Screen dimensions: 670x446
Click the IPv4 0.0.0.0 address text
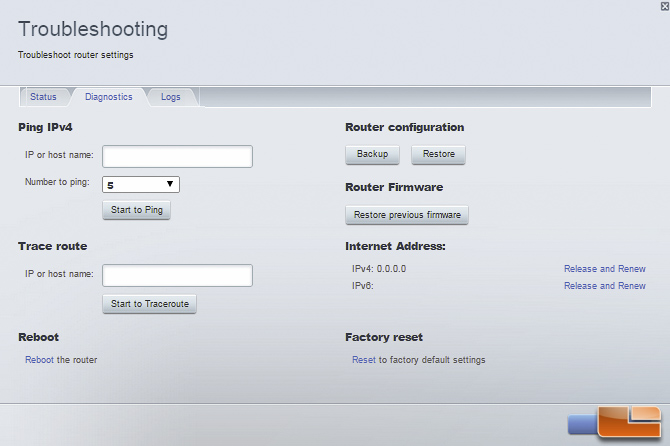379,269
